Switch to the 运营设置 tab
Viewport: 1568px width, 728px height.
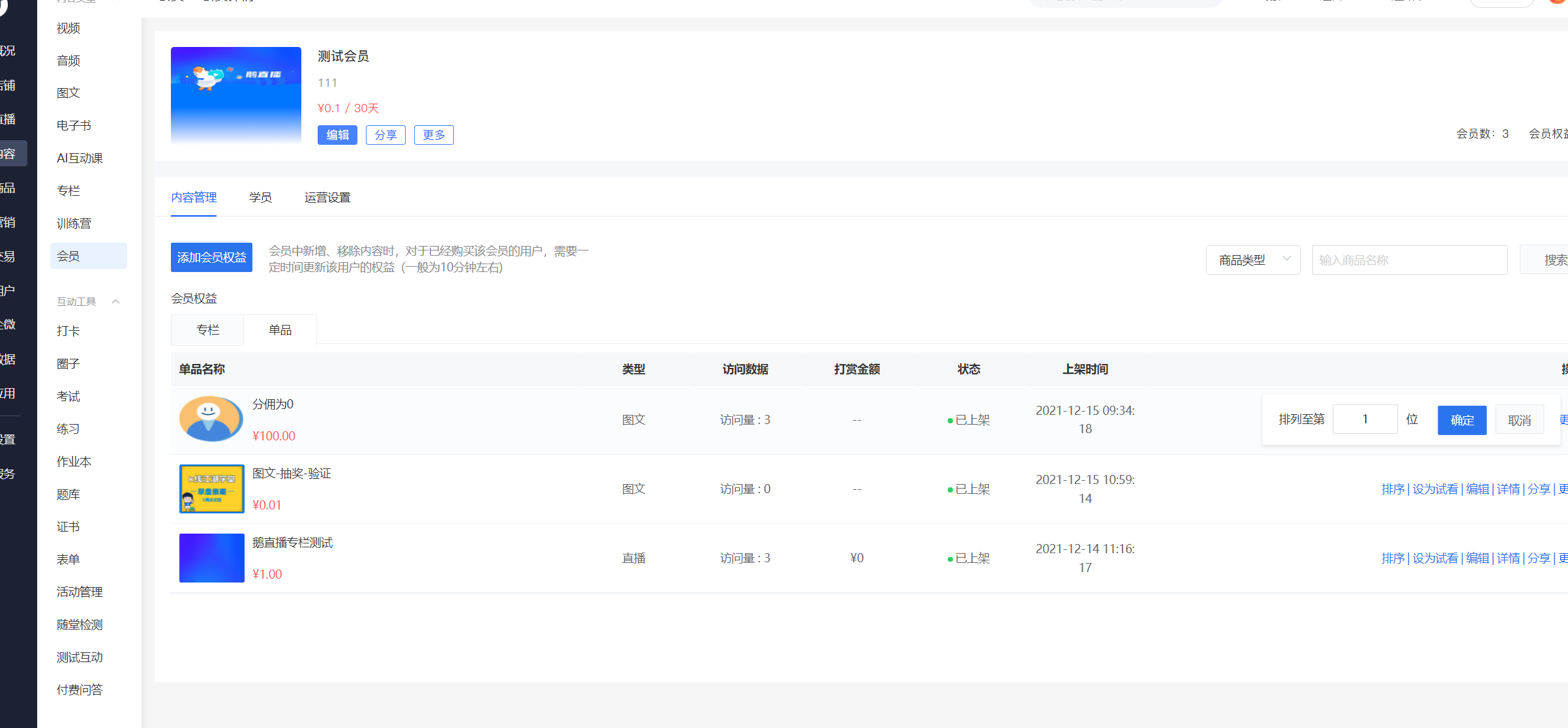(327, 197)
